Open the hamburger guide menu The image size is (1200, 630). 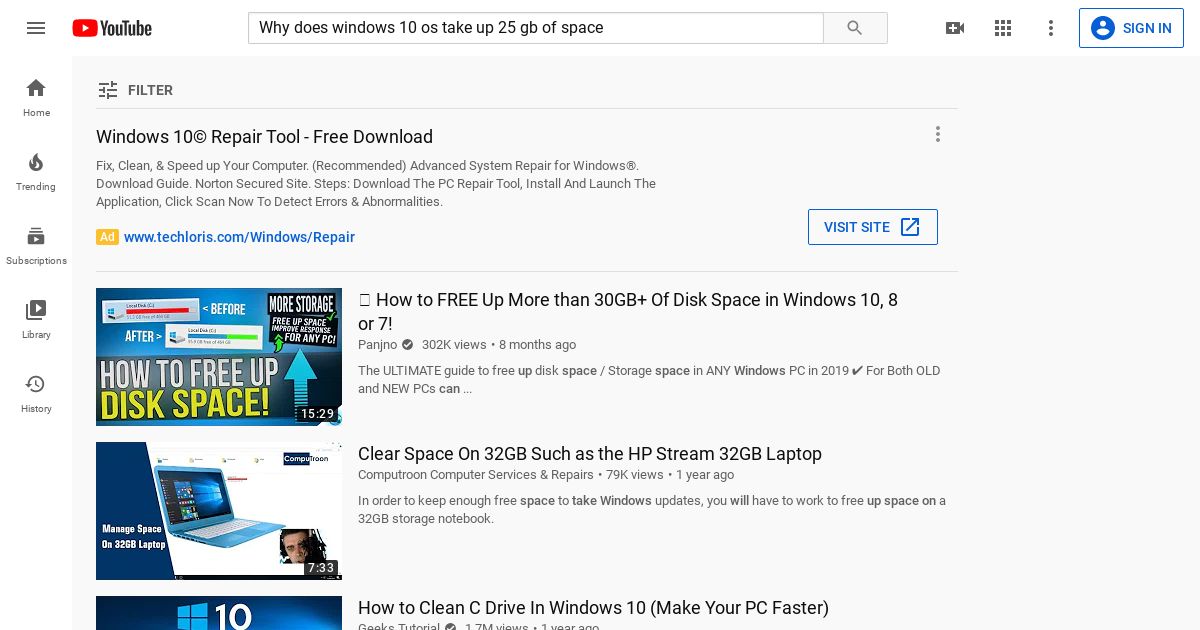36,28
